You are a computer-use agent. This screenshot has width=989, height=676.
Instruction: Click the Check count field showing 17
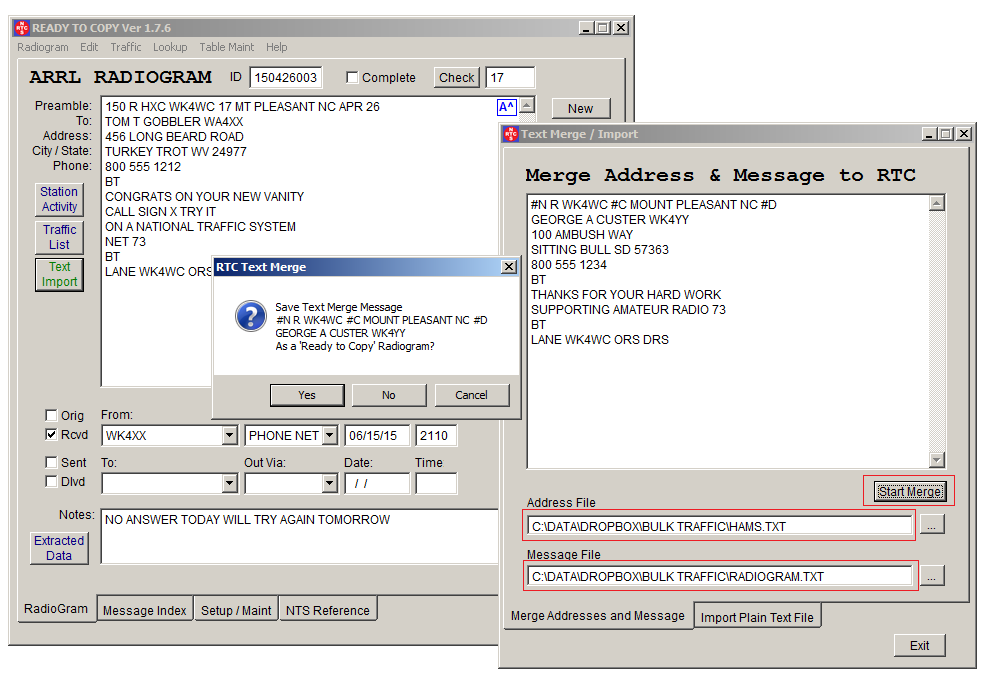pyautogui.click(x=510, y=78)
